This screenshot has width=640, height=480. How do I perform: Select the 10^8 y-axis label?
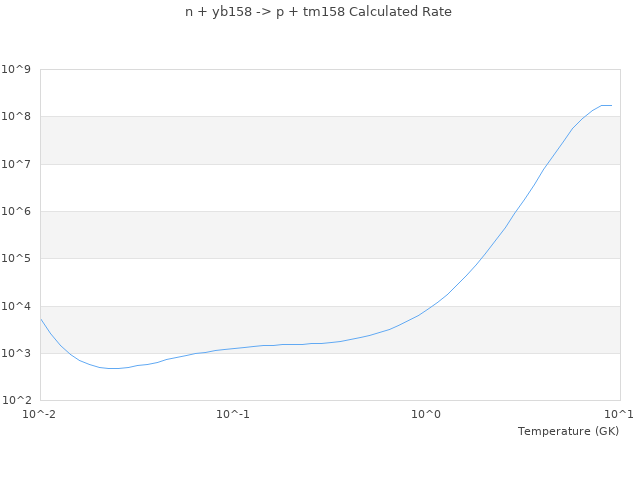16,117
